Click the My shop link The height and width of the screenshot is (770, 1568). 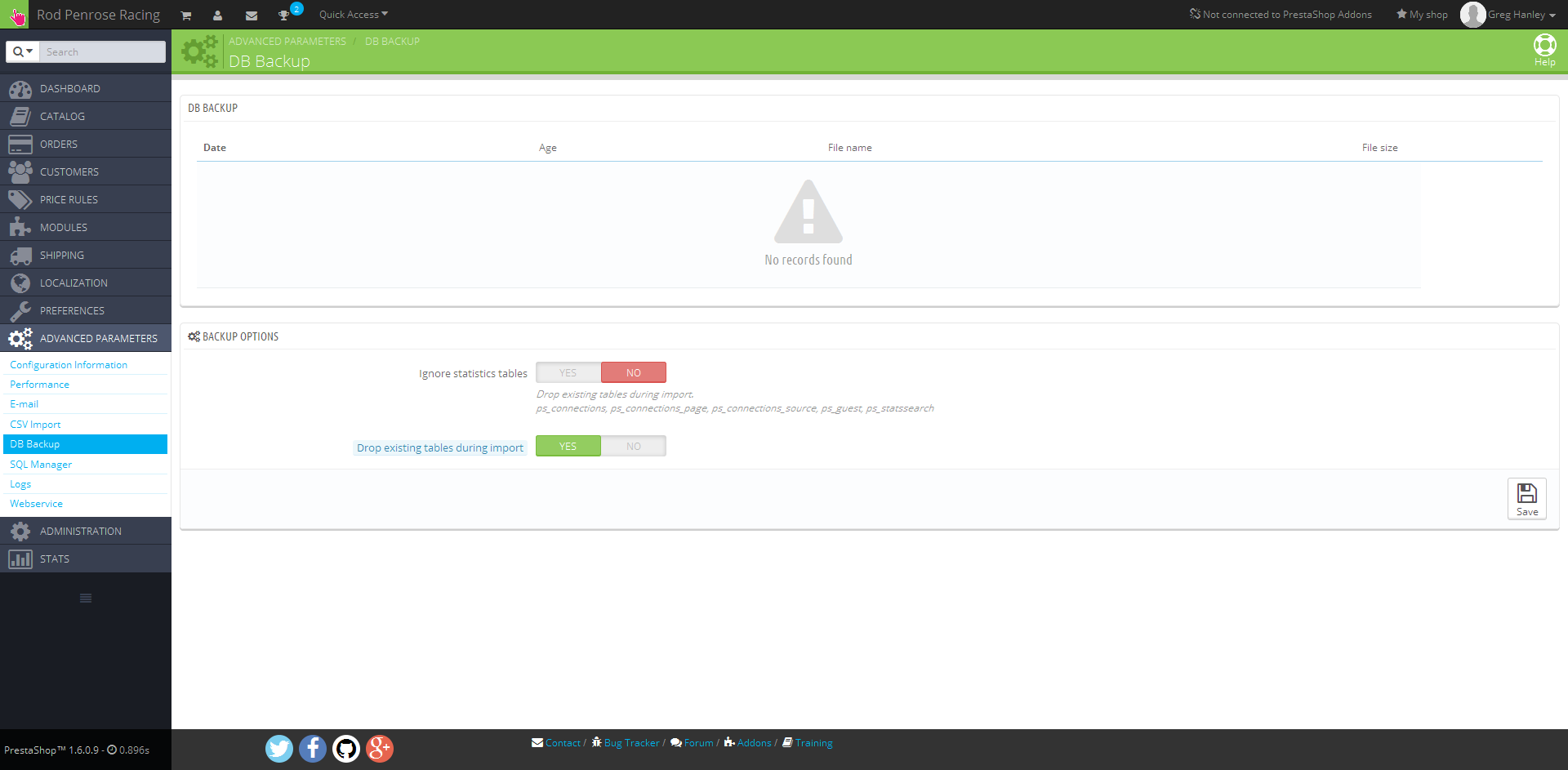click(x=1422, y=15)
